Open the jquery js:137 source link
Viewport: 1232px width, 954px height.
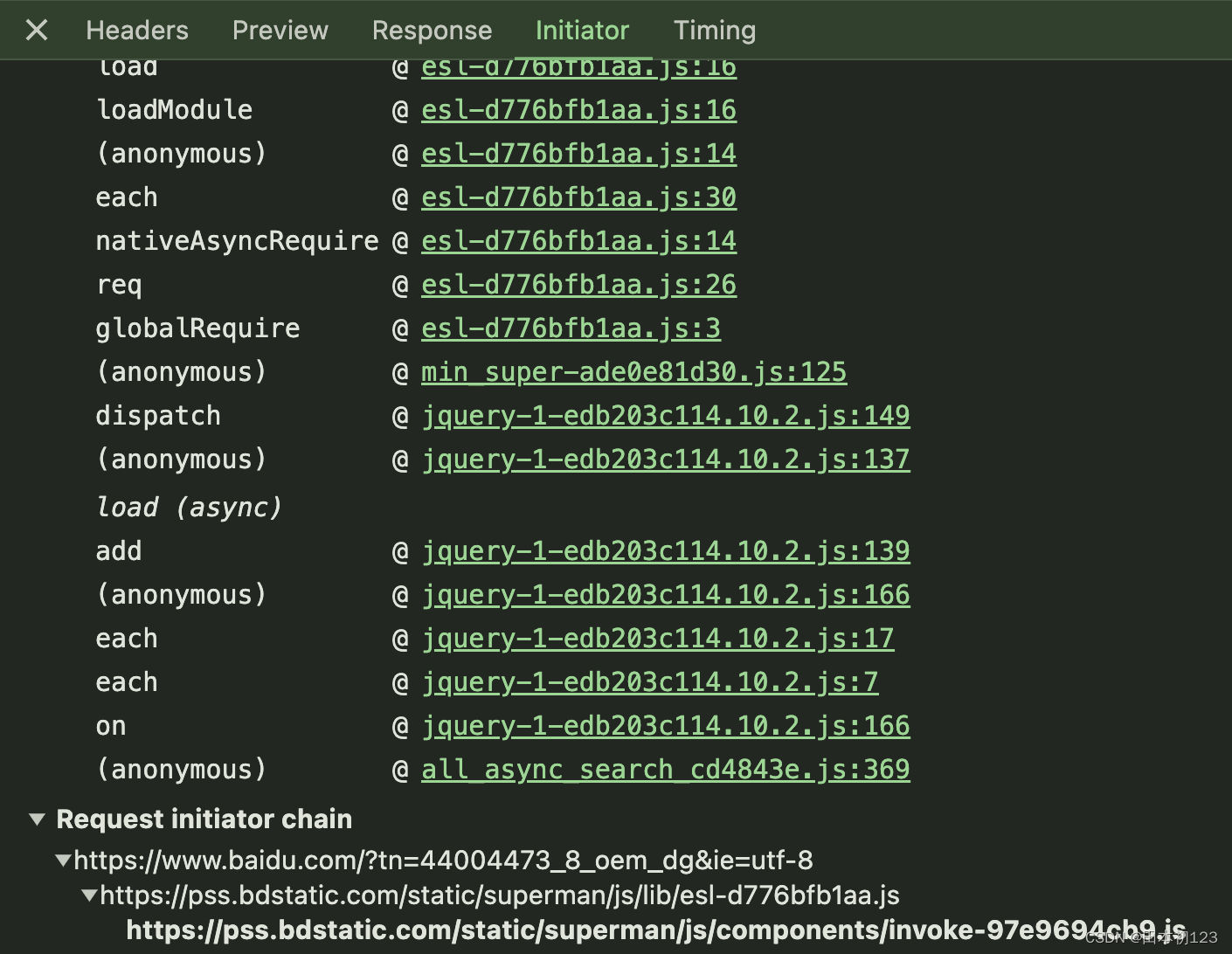(666, 460)
